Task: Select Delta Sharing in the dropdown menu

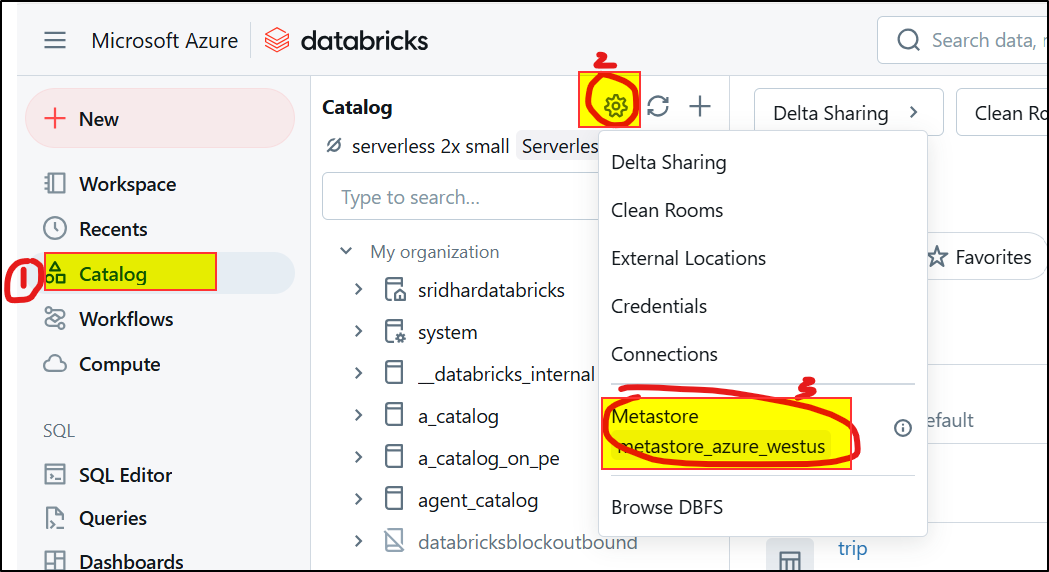Action: click(763, 162)
